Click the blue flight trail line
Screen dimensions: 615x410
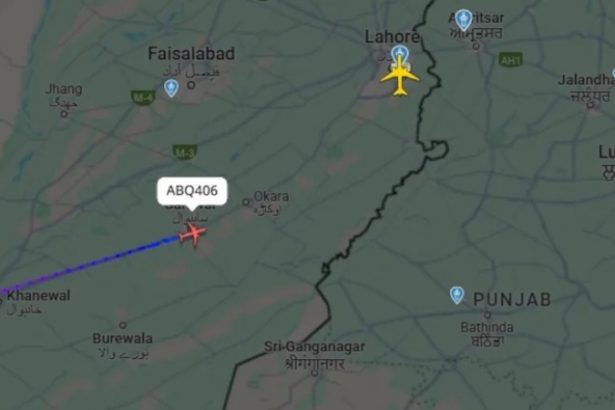90,264
